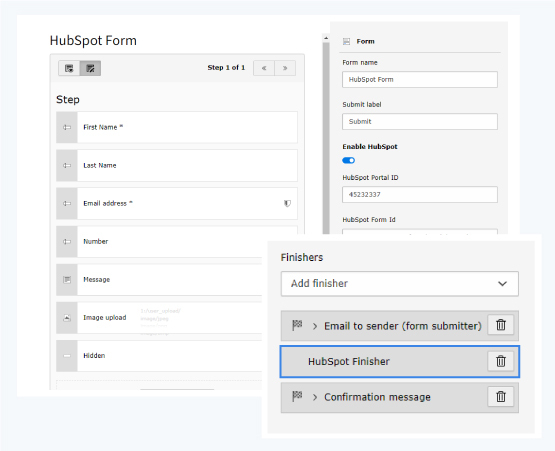555x451 pixels.
Task: Expand Email to sender finisher chevron
Action: tap(315, 326)
